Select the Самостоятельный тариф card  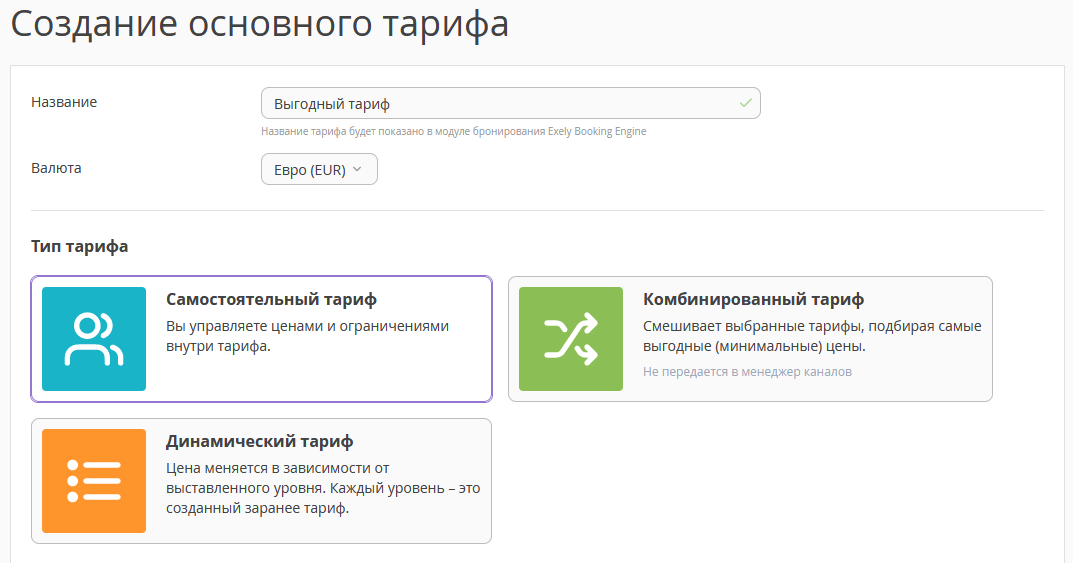(x=261, y=339)
